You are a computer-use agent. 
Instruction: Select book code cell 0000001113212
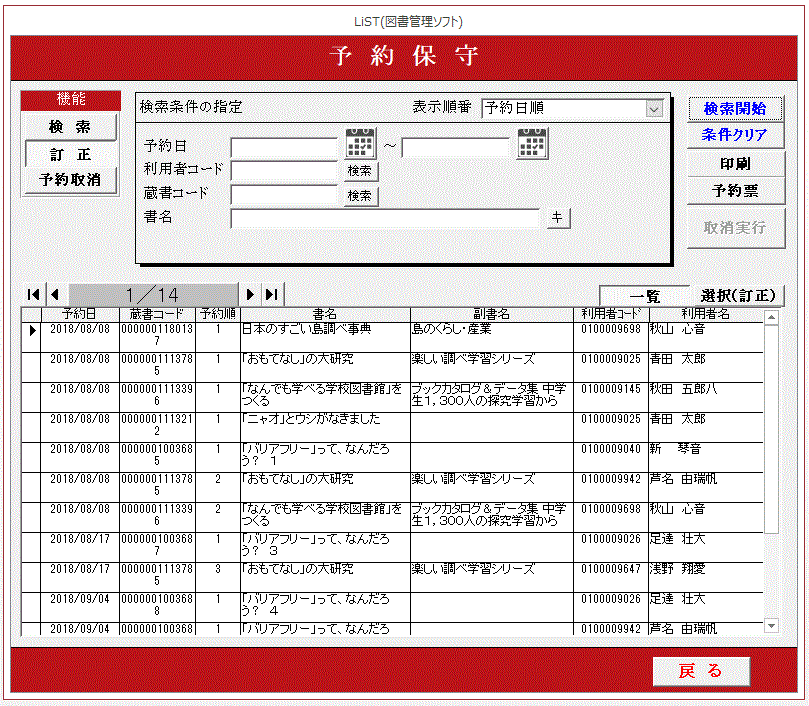pos(157,427)
